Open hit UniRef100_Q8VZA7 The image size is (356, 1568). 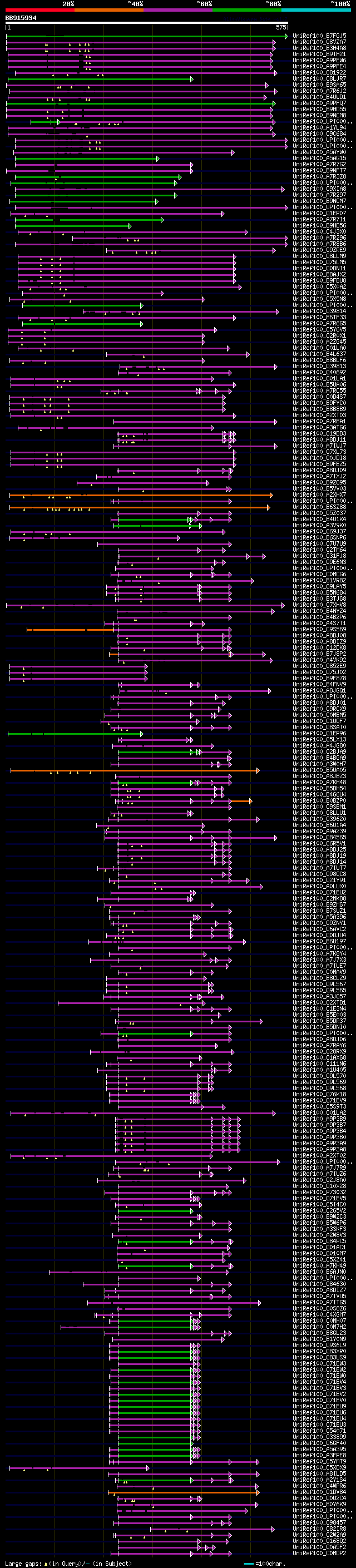pyautogui.click(x=319, y=42)
